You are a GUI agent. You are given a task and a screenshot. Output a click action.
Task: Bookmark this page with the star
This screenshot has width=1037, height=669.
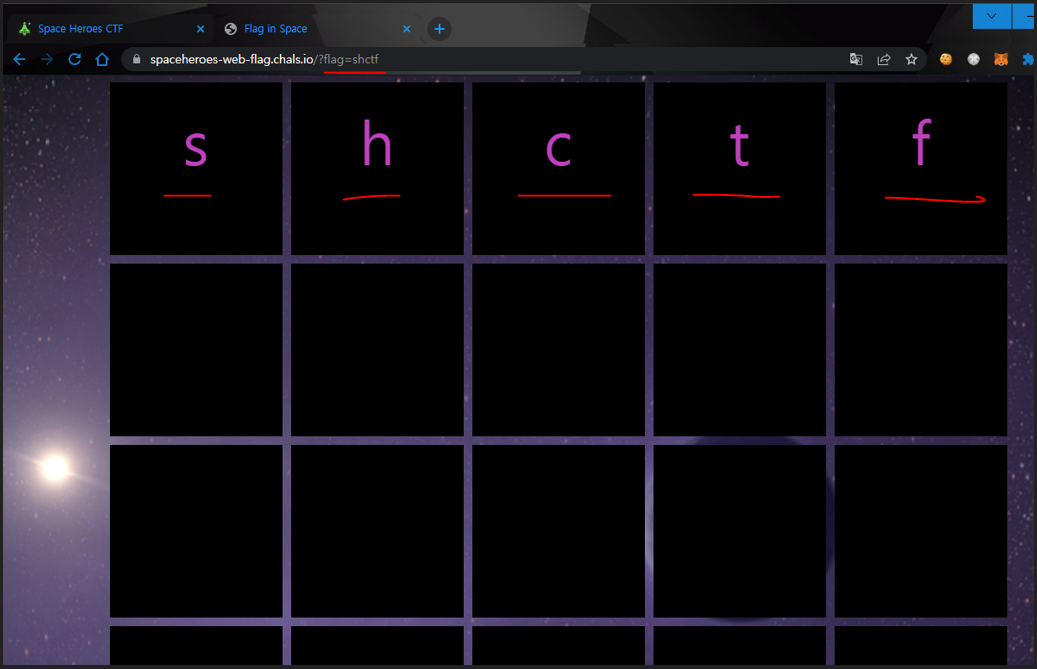coord(911,59)
